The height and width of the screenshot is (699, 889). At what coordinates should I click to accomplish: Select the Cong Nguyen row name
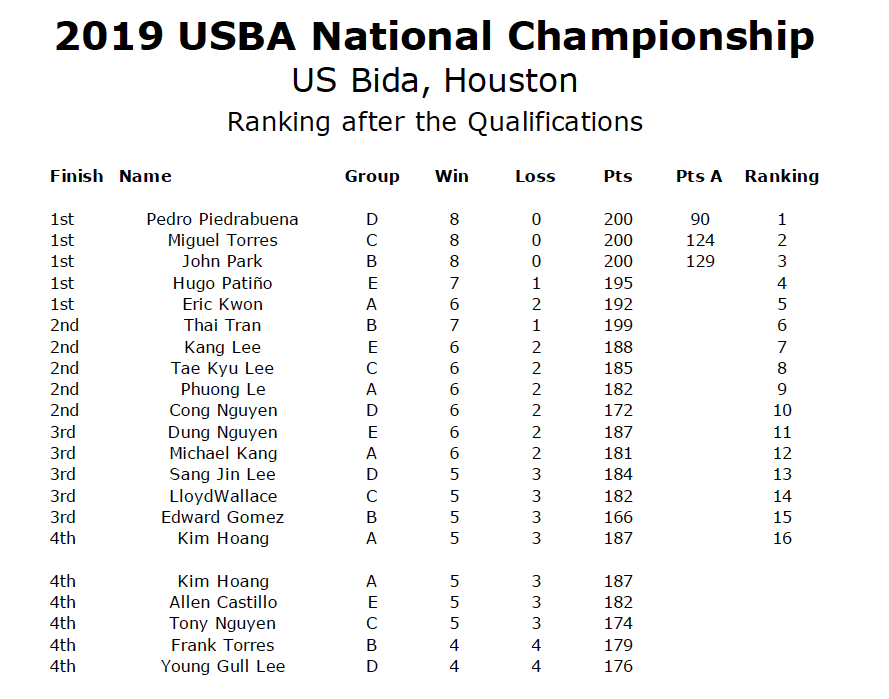(223, 411)
